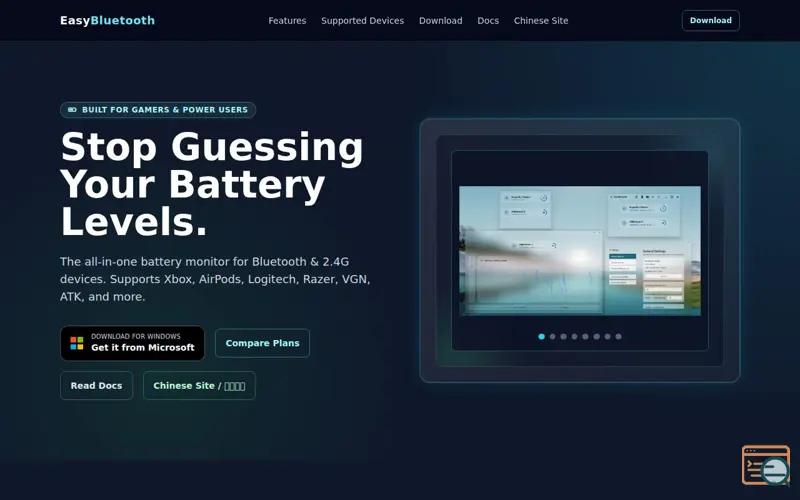The width and height of the screenshot is (800, 500).
Task: Open Supported Devices in the top navigation
Action: [362, 21]
